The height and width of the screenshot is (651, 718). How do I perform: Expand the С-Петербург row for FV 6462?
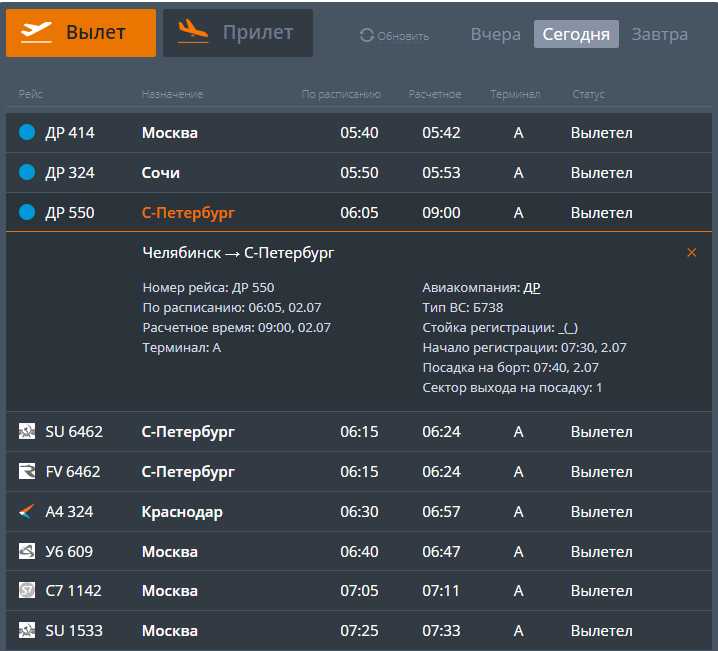tap(188, 472)
